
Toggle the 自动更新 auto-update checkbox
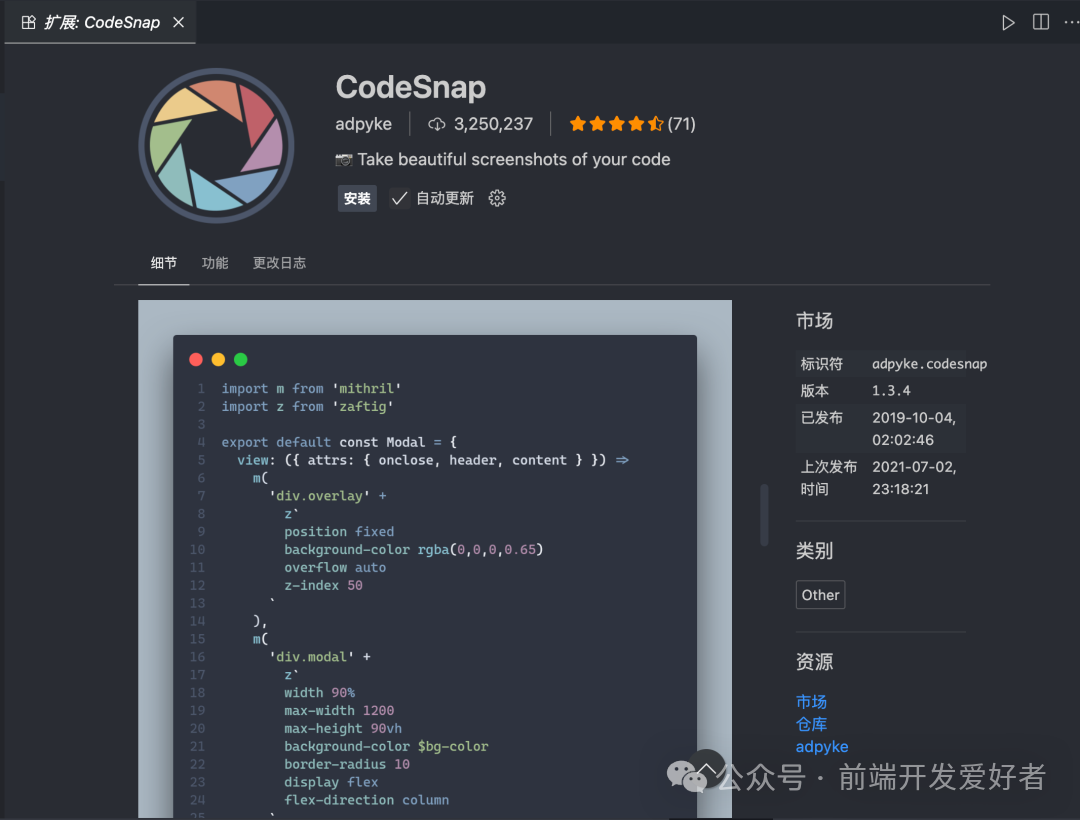tap(399, 198)
